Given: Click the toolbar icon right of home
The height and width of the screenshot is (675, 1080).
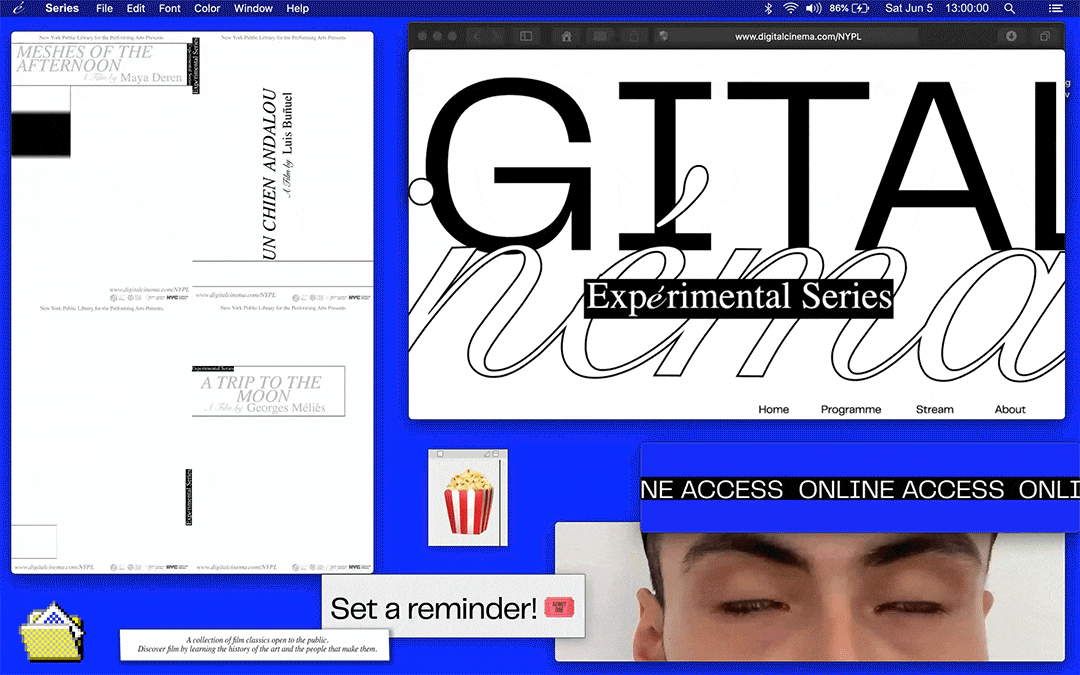Looking at the screenshot, I should click(600, 36).
